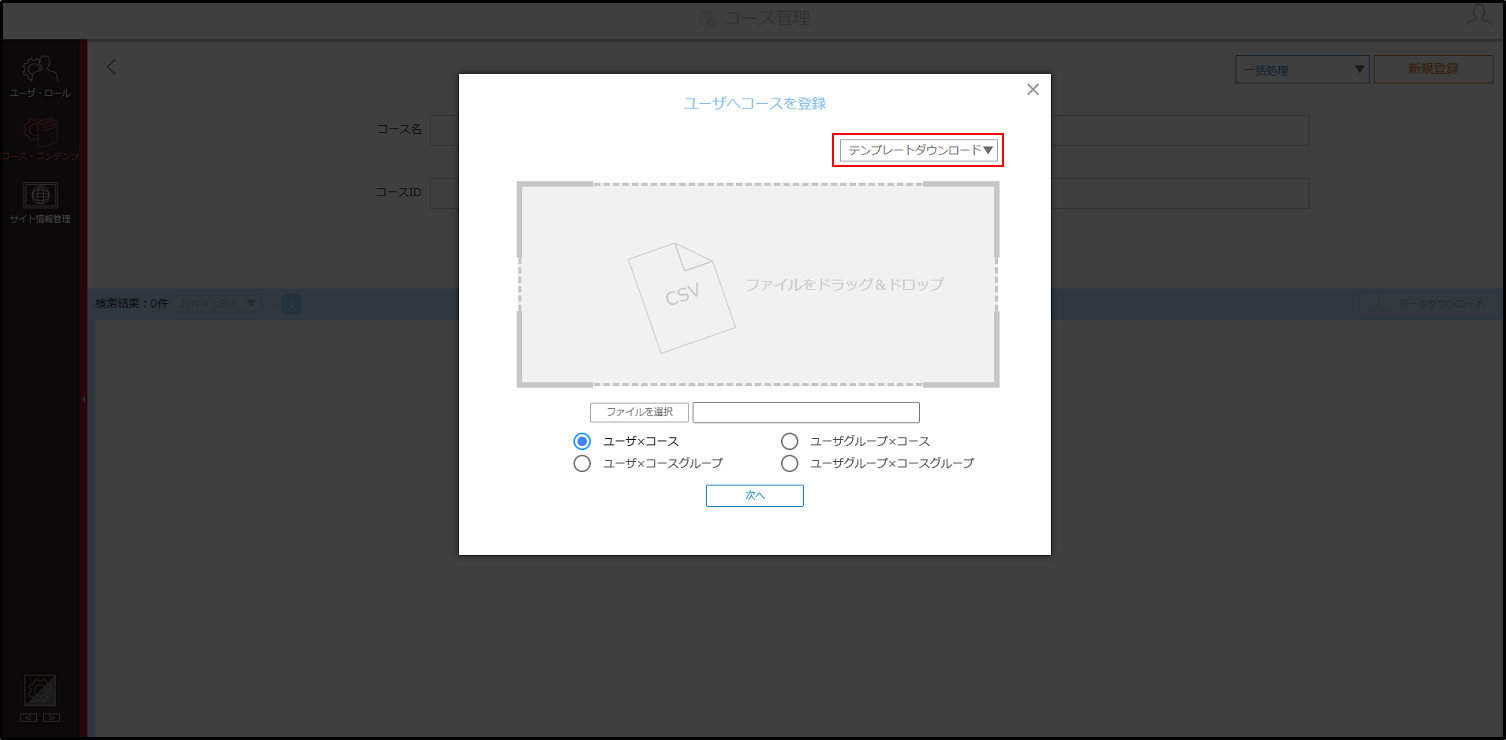Click the gear settings icon in sidebar
The width and height of the screenshot is (1506, 740).
pyautogui.click(x=40, y=690)
